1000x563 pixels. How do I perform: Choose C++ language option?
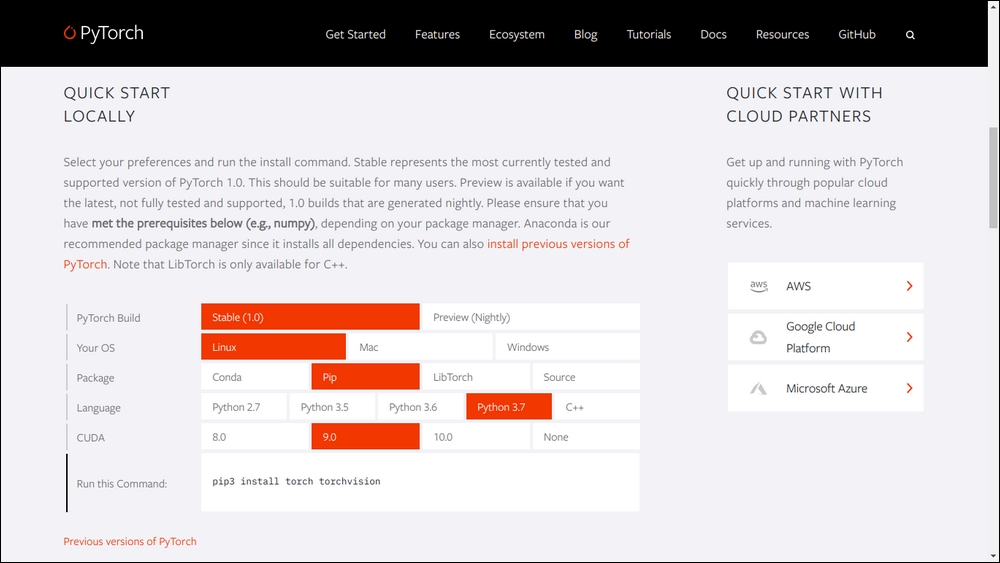click(597, 407)
